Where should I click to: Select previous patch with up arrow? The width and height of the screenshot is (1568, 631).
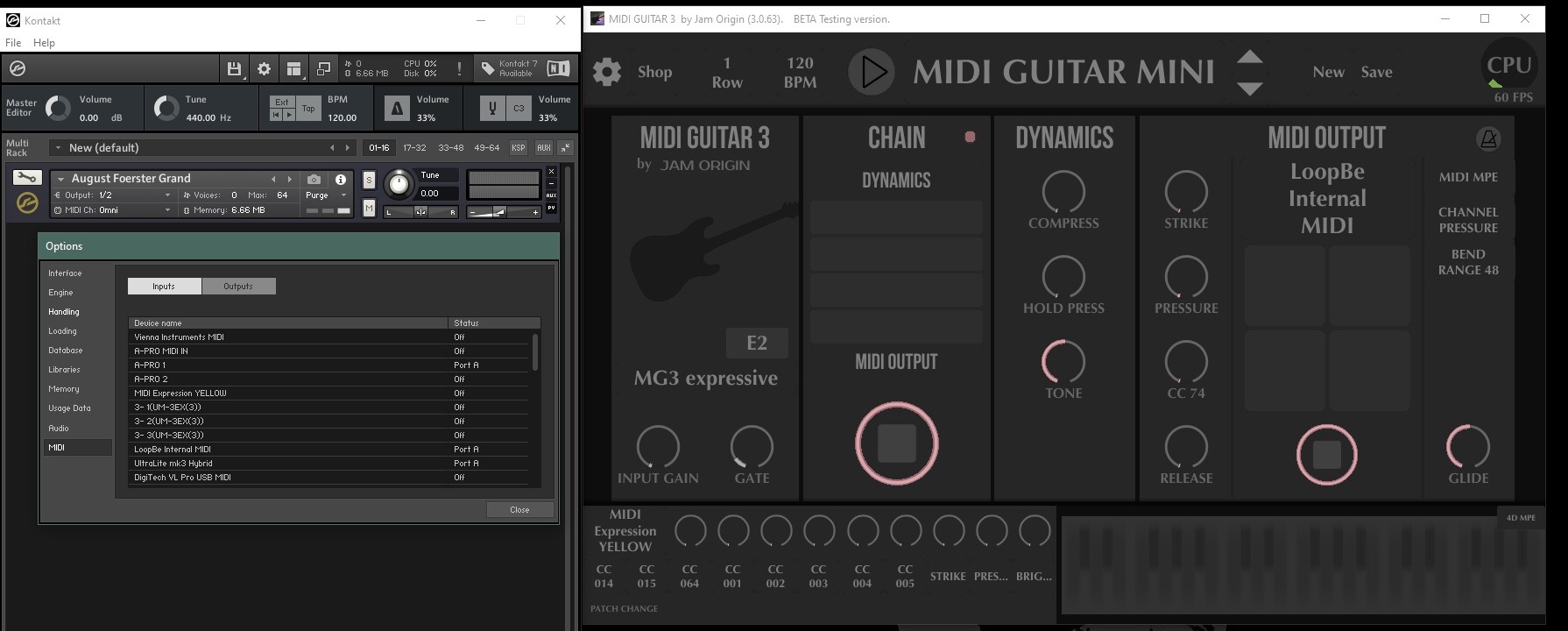tap(1249, 57)
